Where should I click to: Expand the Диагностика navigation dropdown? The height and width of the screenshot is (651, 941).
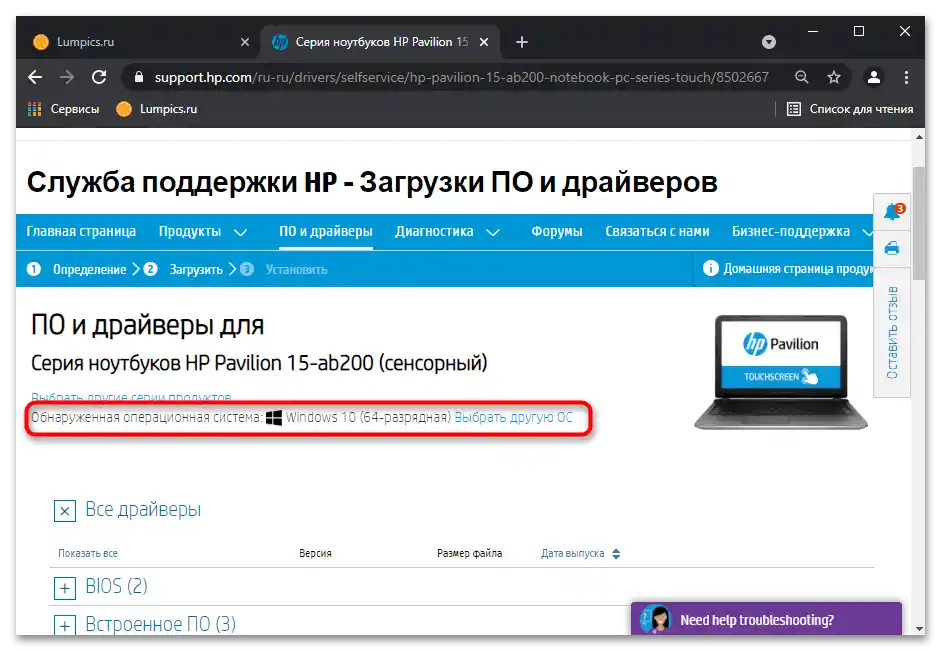tap(448, 232)
